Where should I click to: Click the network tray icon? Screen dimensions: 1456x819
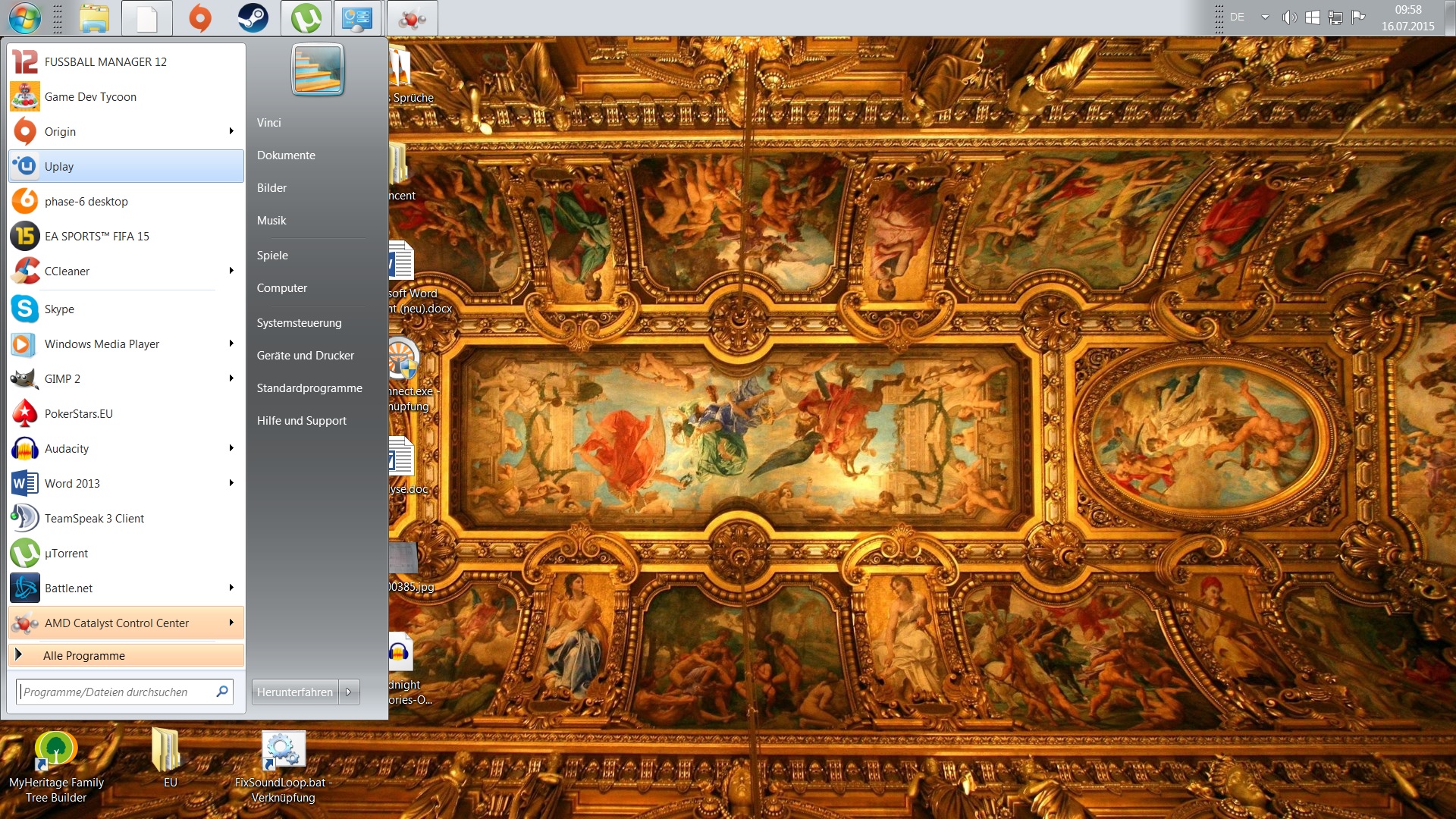tap(1335, 17)
